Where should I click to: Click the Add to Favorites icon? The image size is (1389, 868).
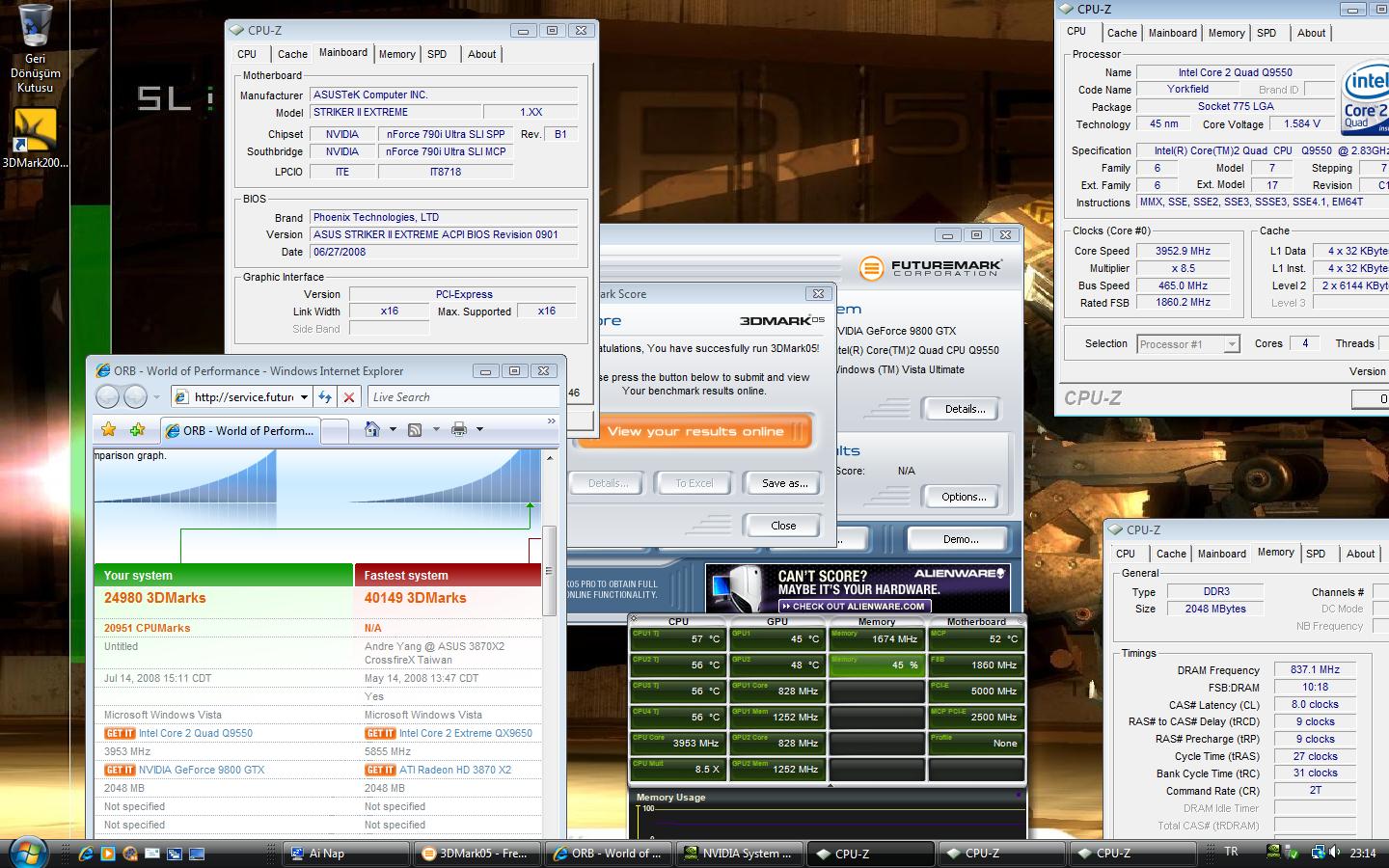(x=137, y=430)
